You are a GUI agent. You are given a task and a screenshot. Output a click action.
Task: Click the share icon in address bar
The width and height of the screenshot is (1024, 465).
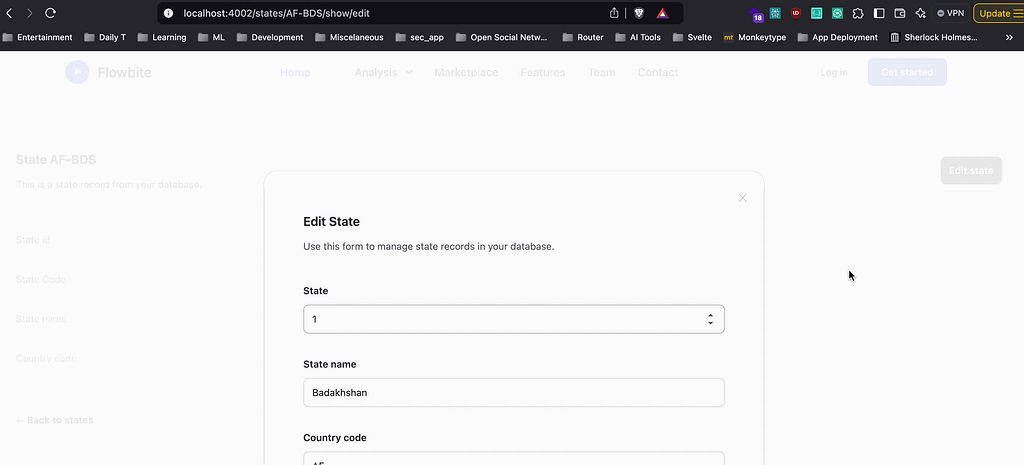(614, 13)
